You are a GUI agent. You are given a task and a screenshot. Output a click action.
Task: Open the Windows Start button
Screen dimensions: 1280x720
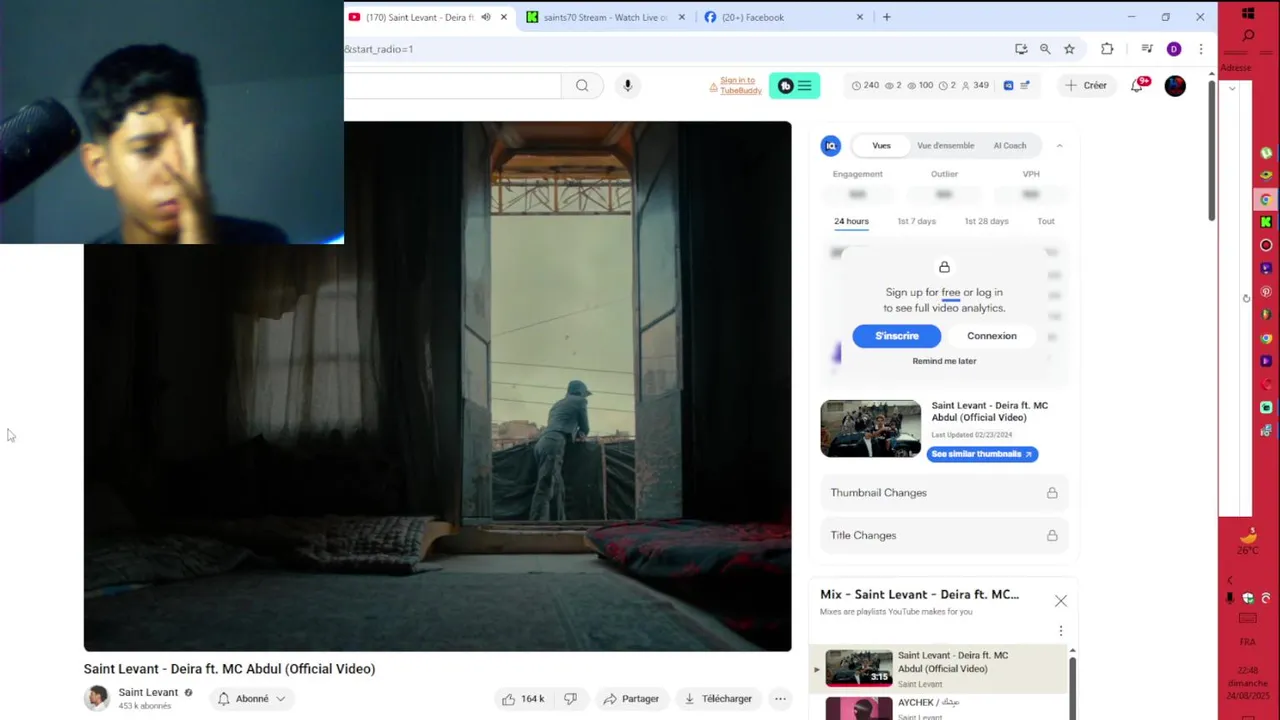(x=1248, y=13)
